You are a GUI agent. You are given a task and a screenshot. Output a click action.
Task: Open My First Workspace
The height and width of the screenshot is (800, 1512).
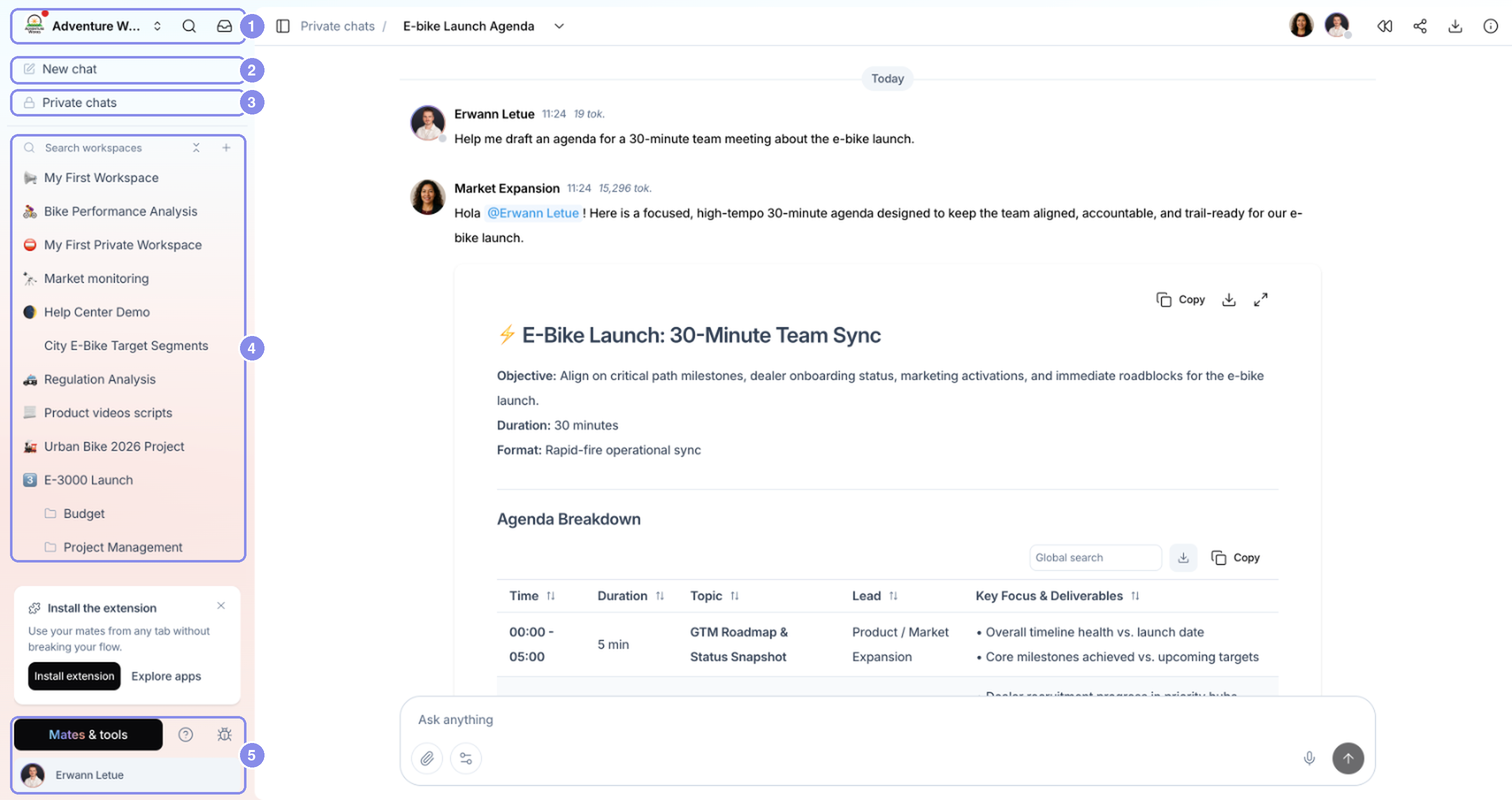point(127,177)
